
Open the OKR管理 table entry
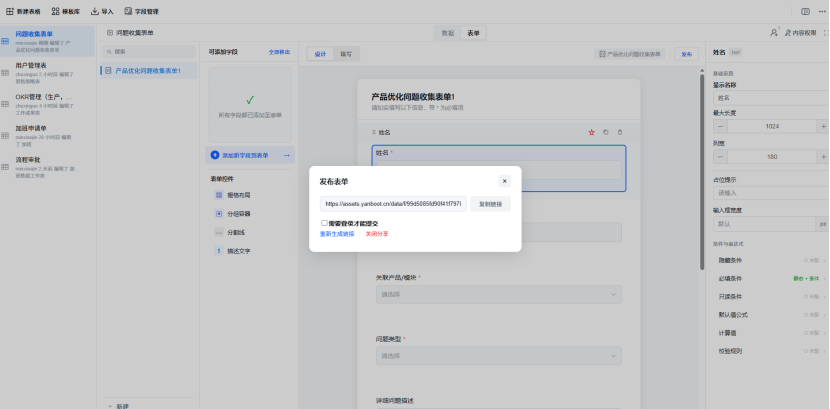tap(48, 104)
